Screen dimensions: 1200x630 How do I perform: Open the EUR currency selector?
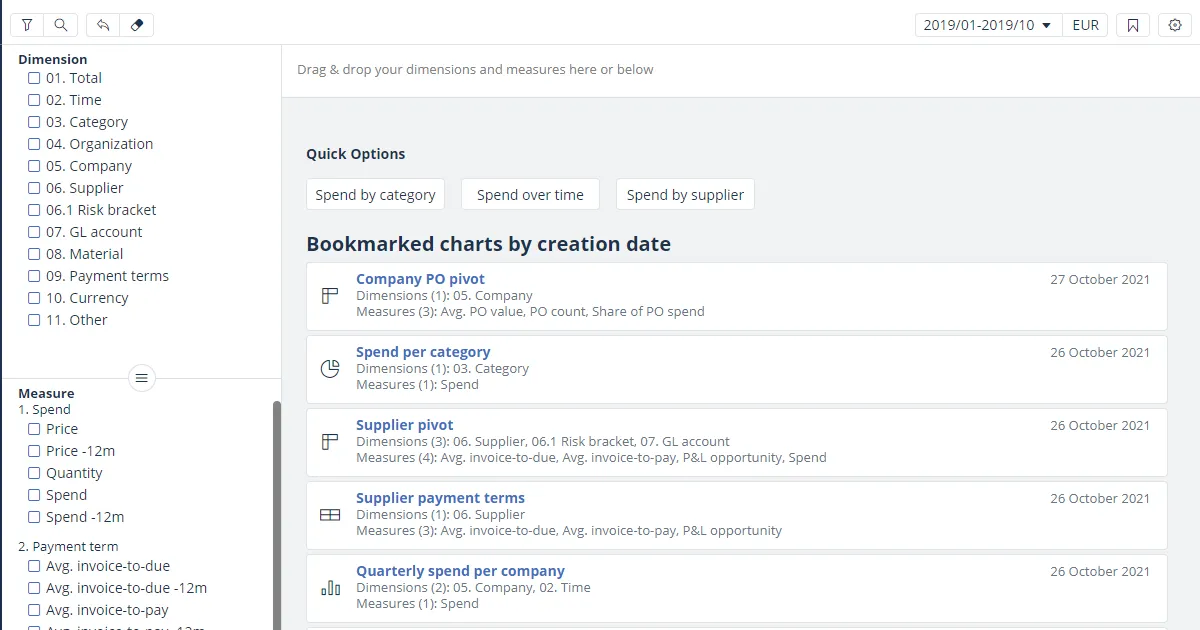(x=1085, y=25)
